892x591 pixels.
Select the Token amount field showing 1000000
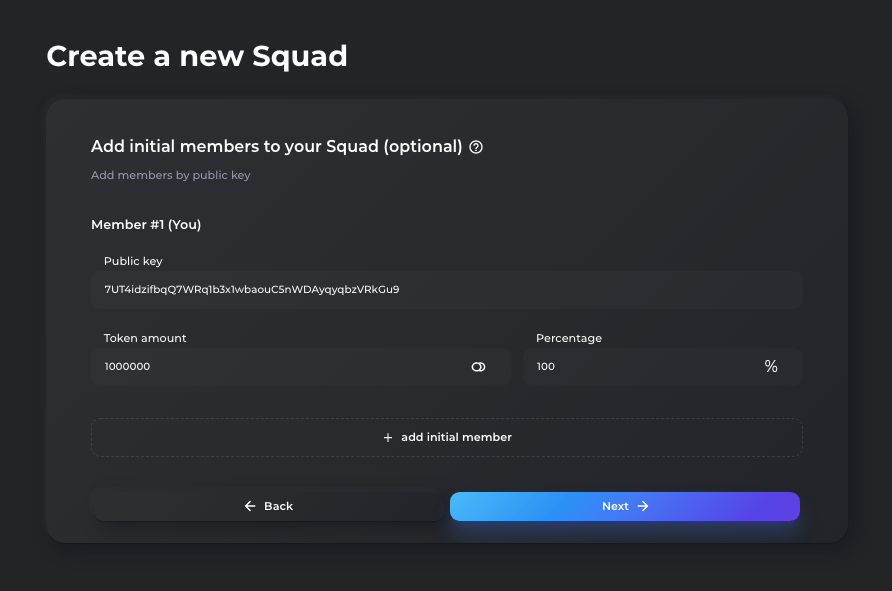[x=300, y=367]
